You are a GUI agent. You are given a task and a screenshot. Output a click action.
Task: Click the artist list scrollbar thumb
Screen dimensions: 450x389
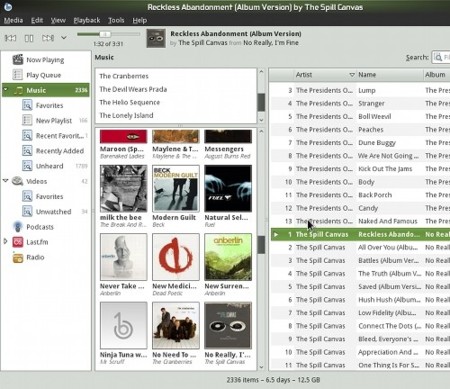(261, 102)
